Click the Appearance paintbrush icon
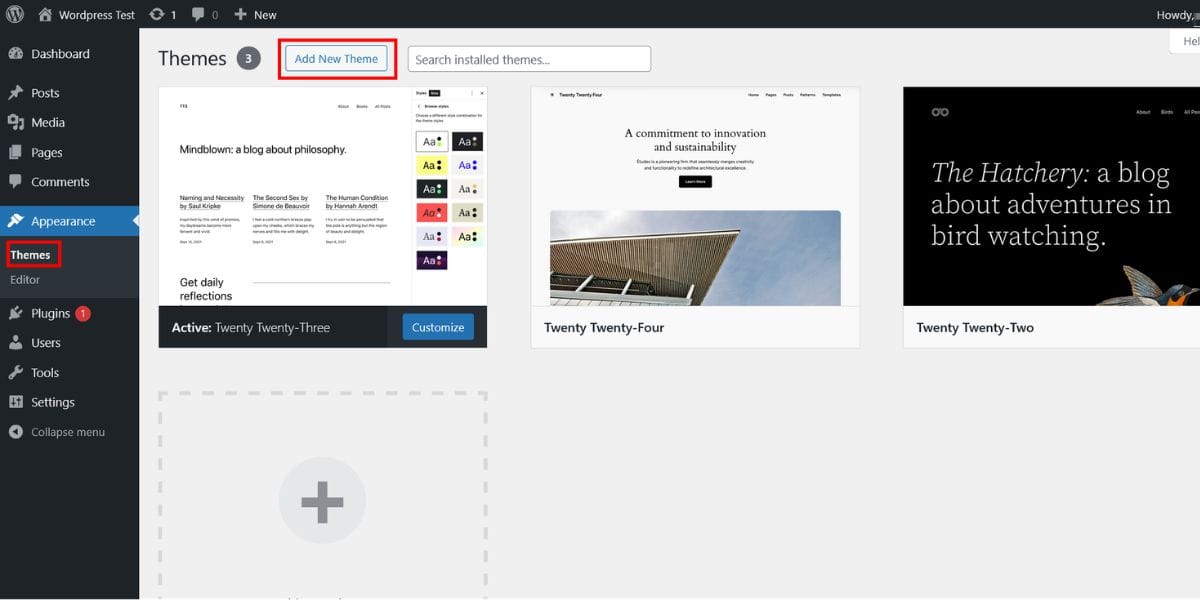Screen dimensions: 1200x600 click(x=15, y=221)
